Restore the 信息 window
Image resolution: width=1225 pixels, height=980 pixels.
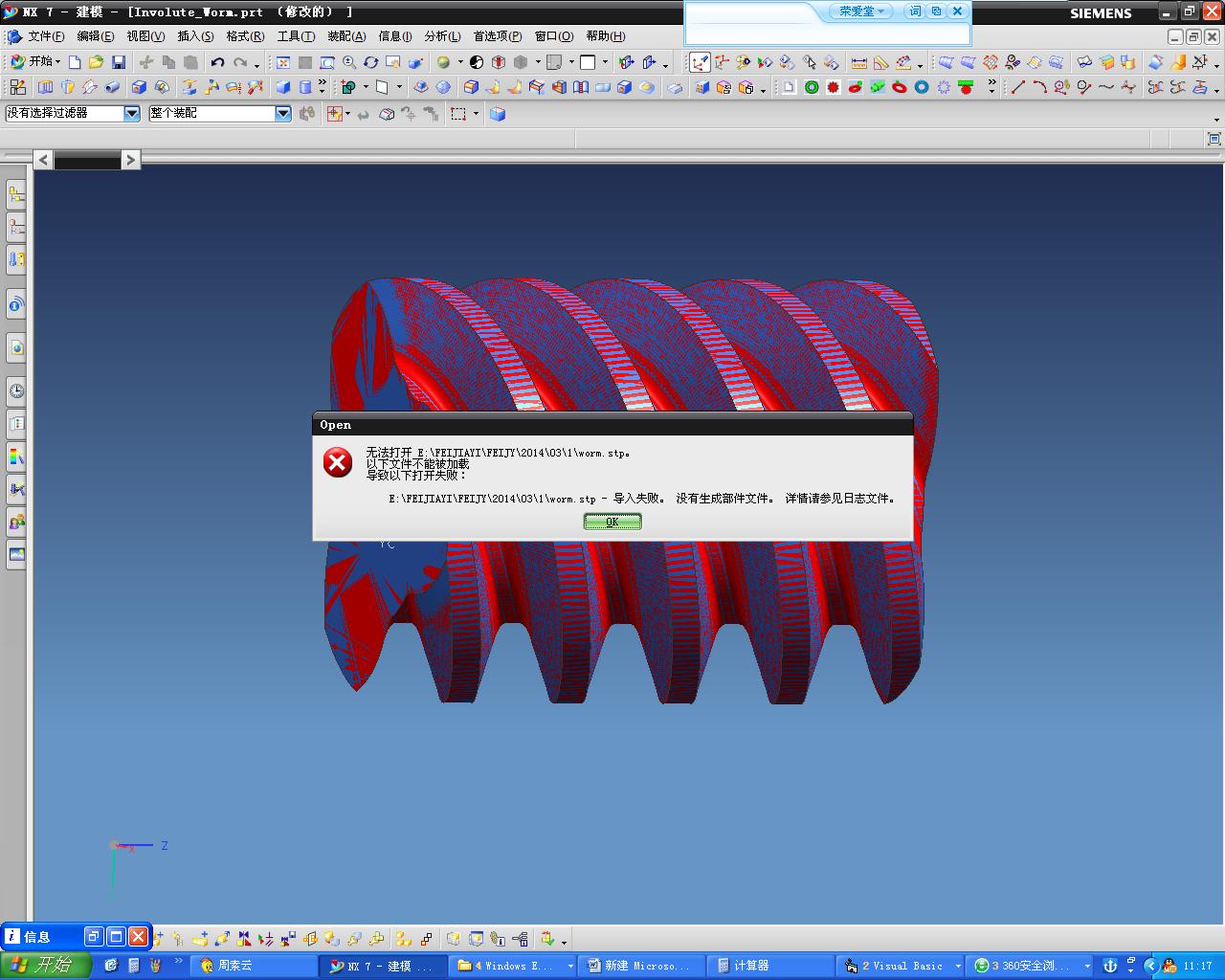[x=94, y=936]
